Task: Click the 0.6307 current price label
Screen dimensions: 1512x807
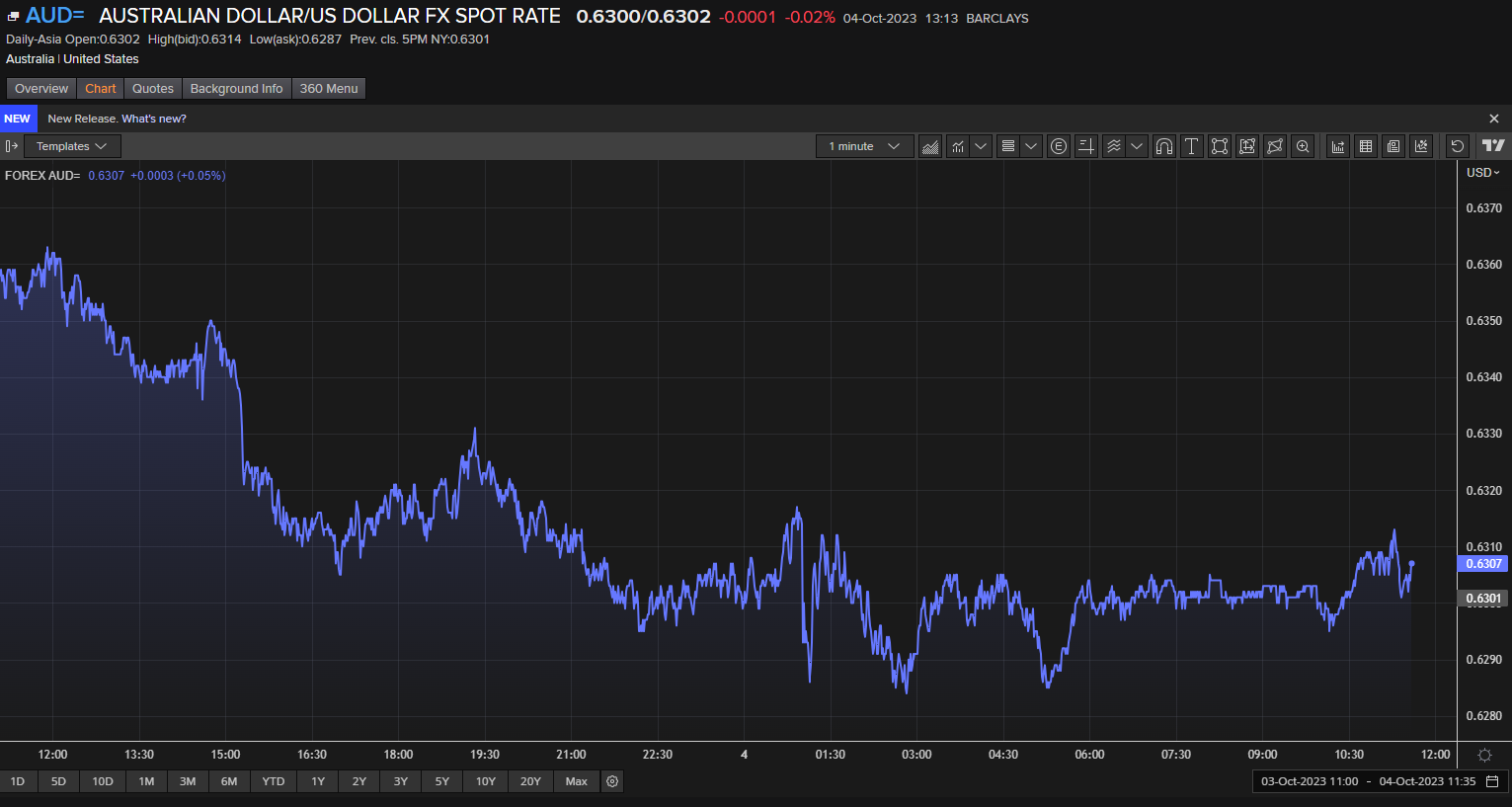Action: [1483, 564]
